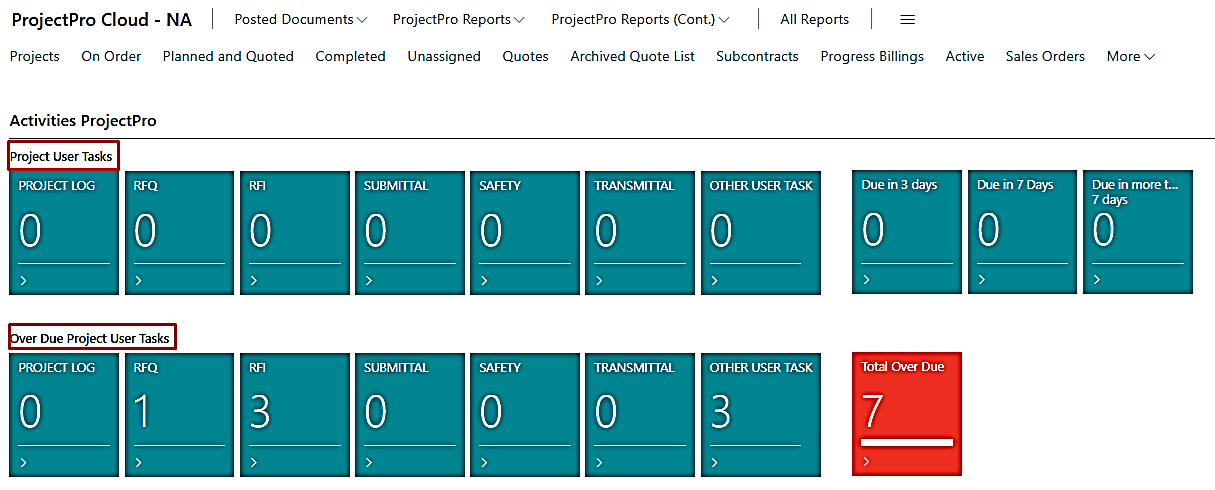Open RFI tile under Project User Tasks

pyautogui.click(x=295, y=233)
